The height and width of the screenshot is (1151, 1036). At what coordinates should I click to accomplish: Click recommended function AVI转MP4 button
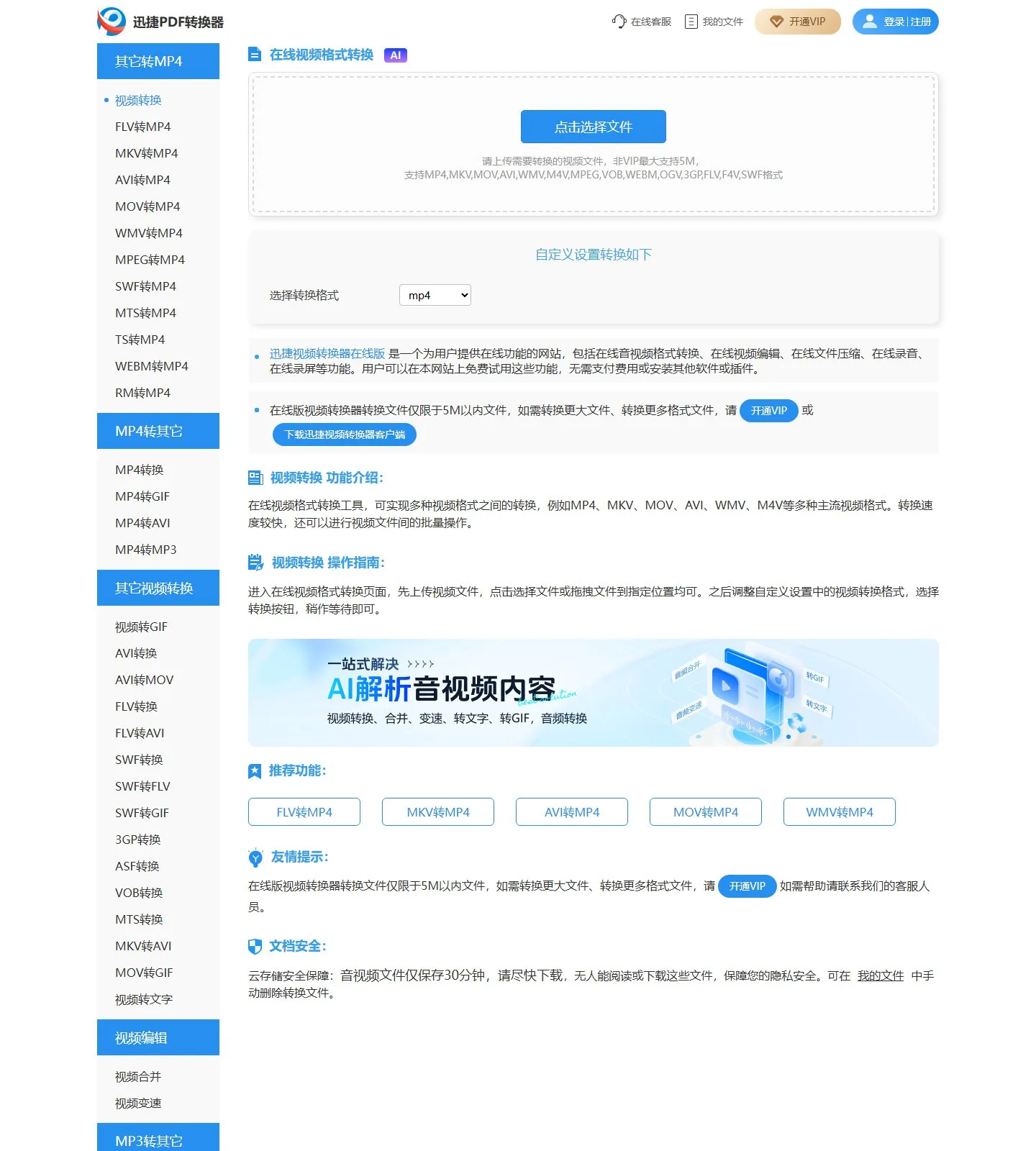572,811
